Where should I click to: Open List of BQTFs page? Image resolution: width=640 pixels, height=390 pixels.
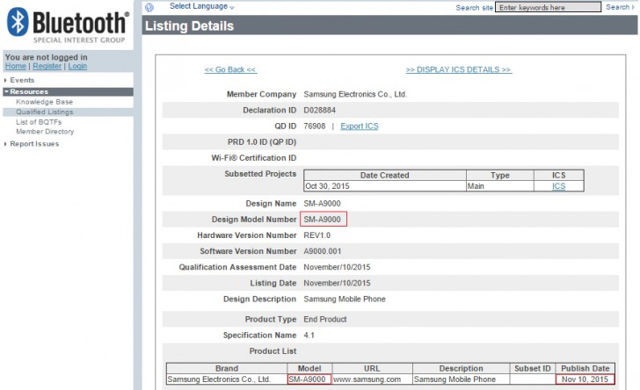pyautogui.click(x=39, y=122)
